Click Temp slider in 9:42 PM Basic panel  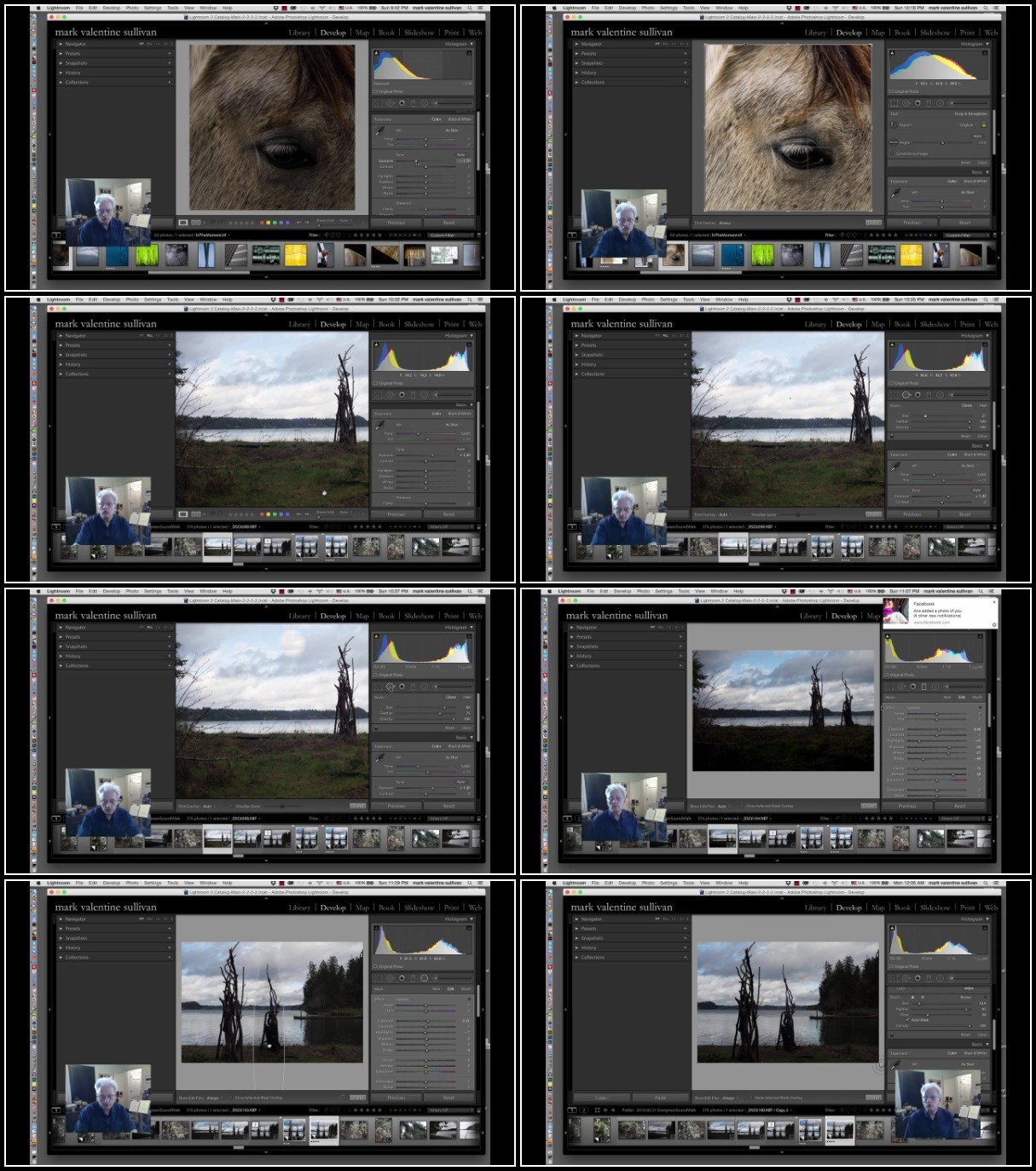pyautogui.click(x=426, y=139)
